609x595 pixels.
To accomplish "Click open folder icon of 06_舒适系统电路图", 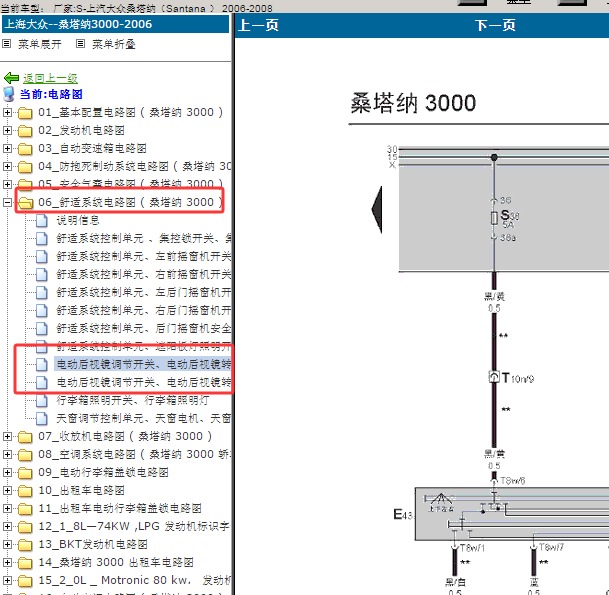I will tap(25, 202).
